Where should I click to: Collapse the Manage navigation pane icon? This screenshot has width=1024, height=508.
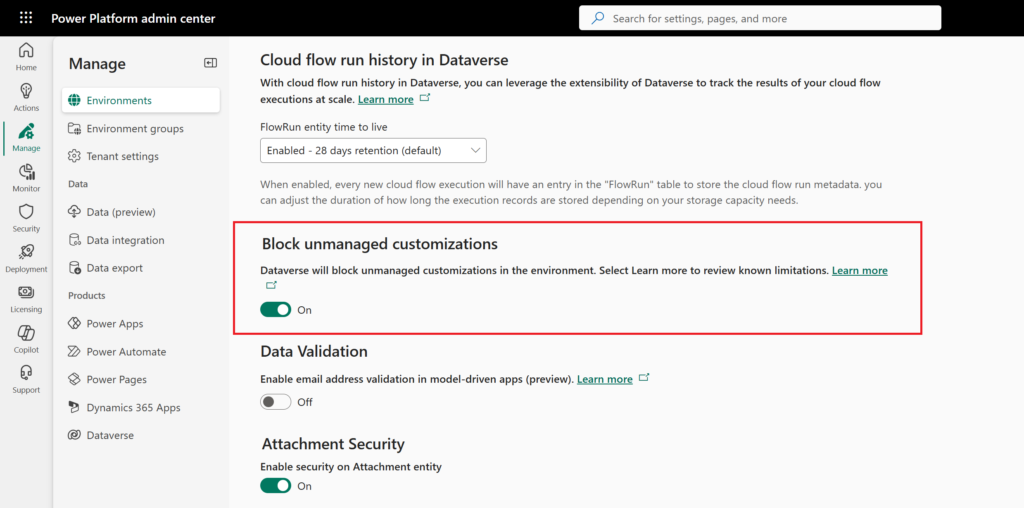(210, 63)
